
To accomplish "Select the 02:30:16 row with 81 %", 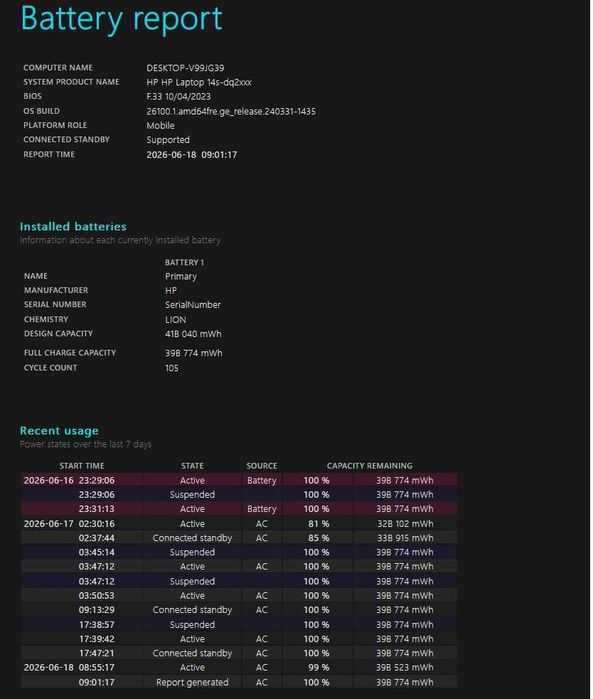I will tap(239, 523).
